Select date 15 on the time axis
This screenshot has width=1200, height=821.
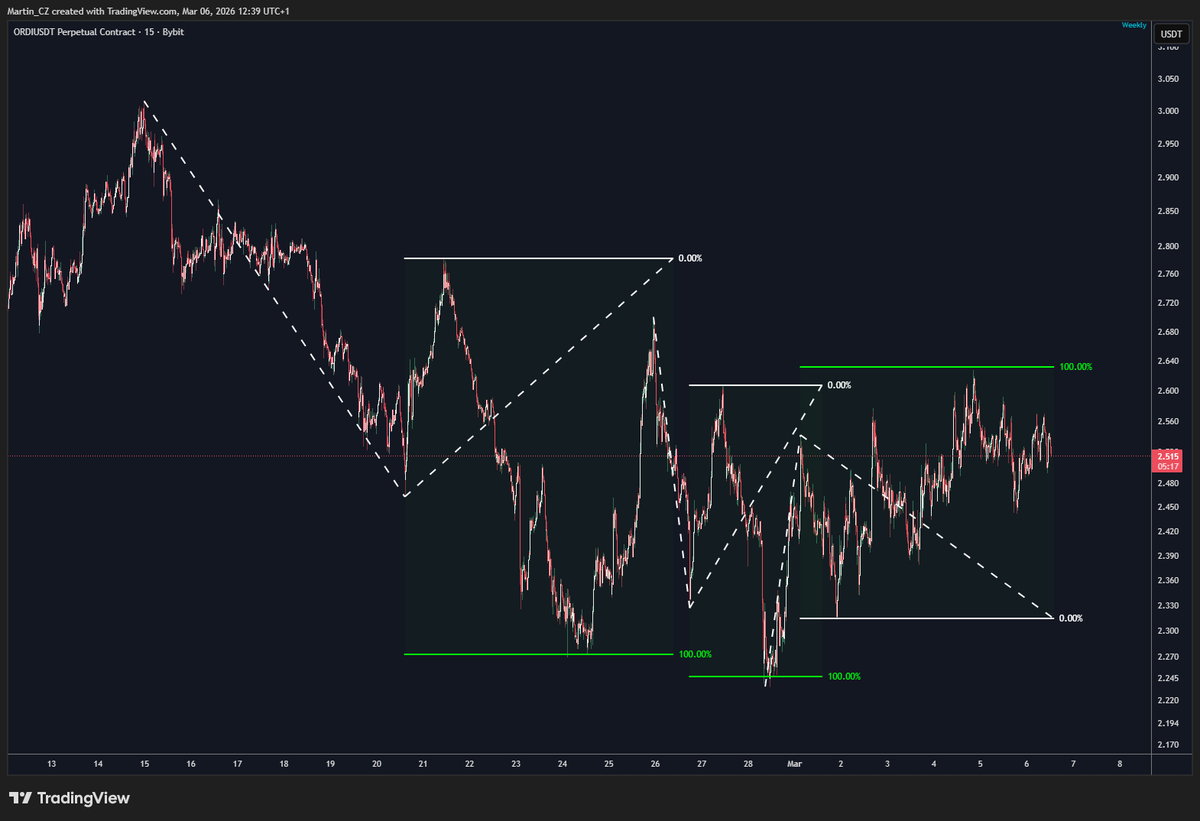[144, 764]
